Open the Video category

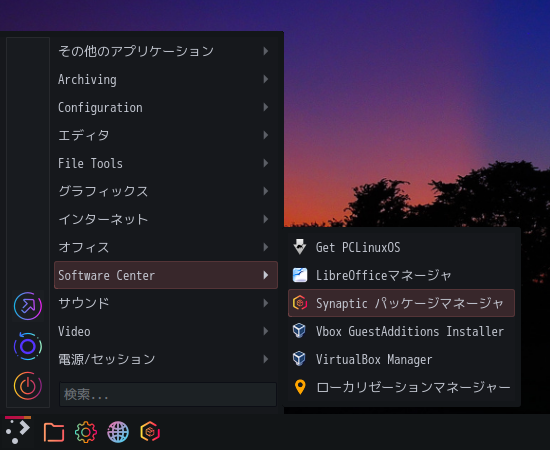(166, 331)
